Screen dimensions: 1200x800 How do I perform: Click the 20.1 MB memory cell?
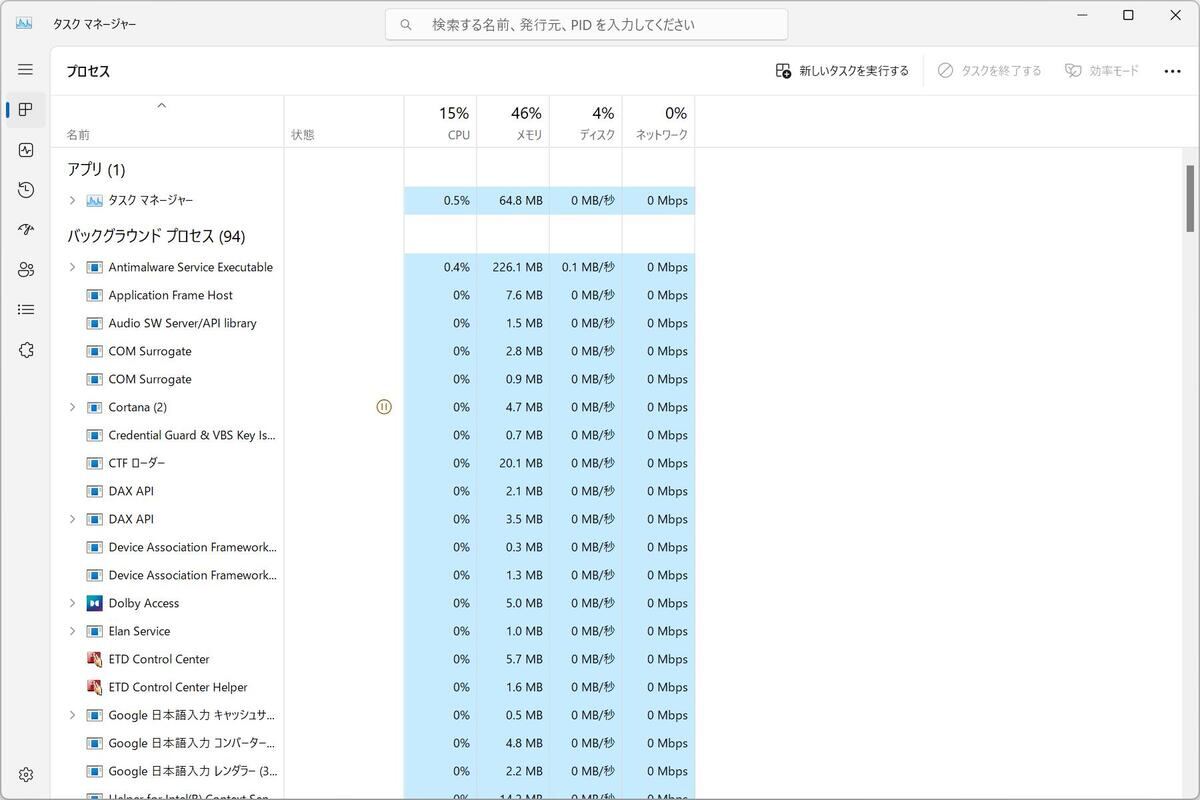click(x=513, y=463)
